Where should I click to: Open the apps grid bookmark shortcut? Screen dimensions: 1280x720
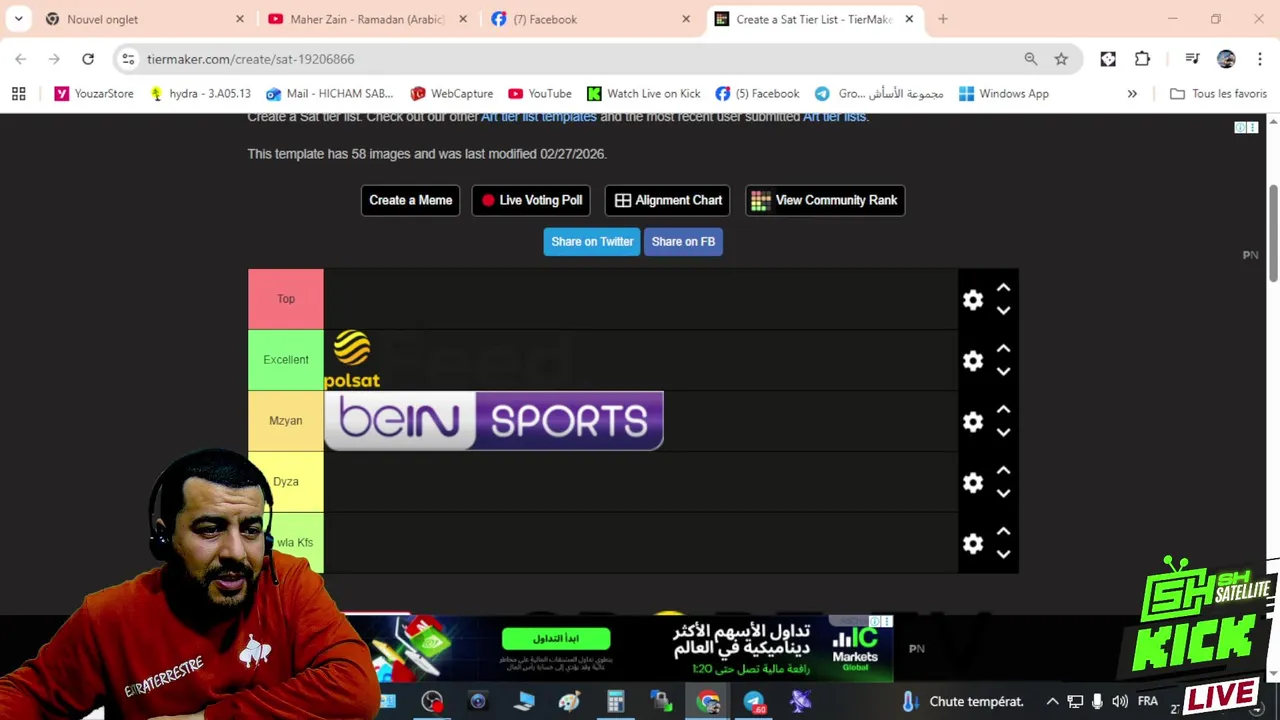pos(18,93)
